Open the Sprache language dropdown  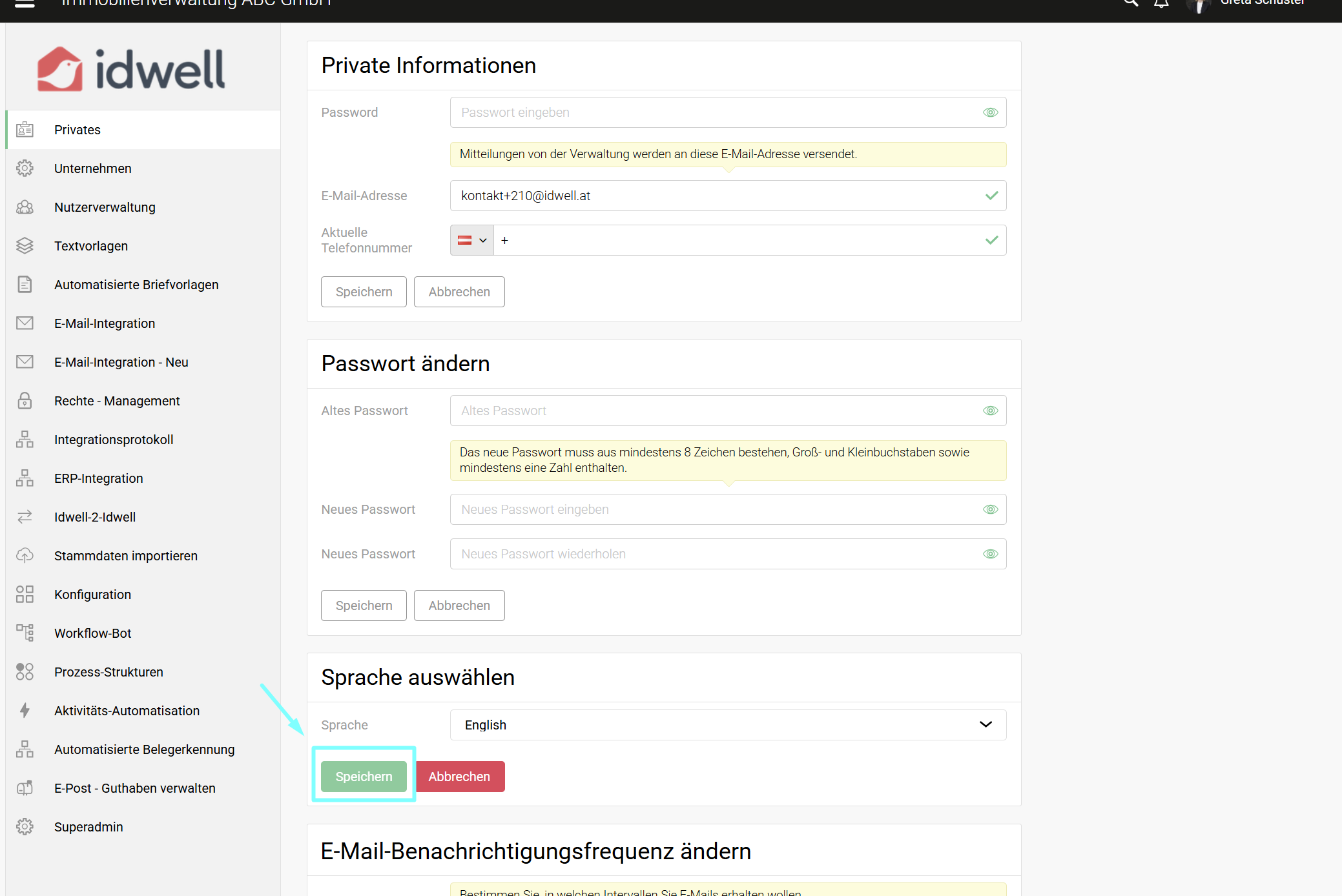[x=727, y=725]
